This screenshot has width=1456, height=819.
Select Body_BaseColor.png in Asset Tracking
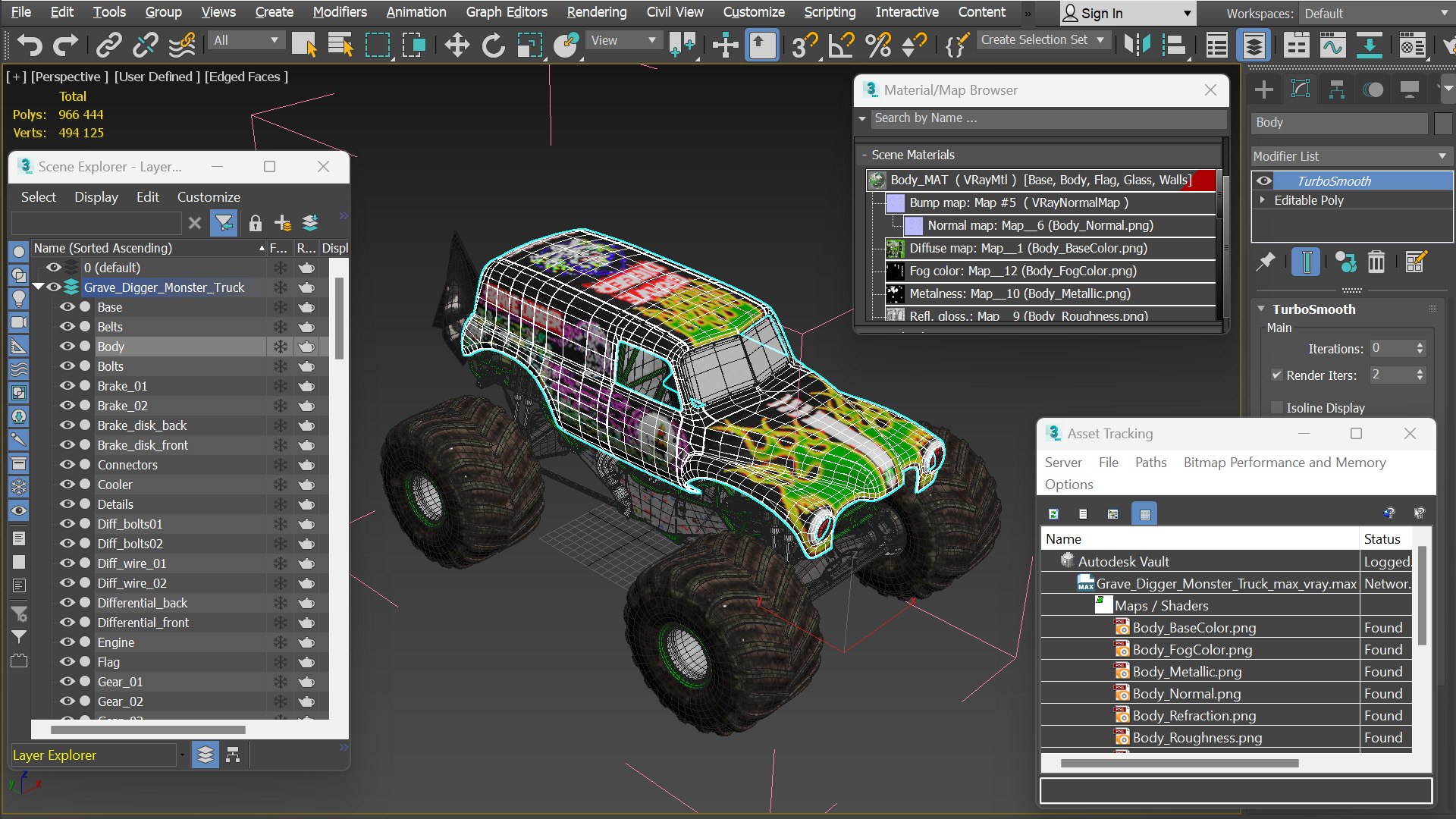coord(1194,628)
